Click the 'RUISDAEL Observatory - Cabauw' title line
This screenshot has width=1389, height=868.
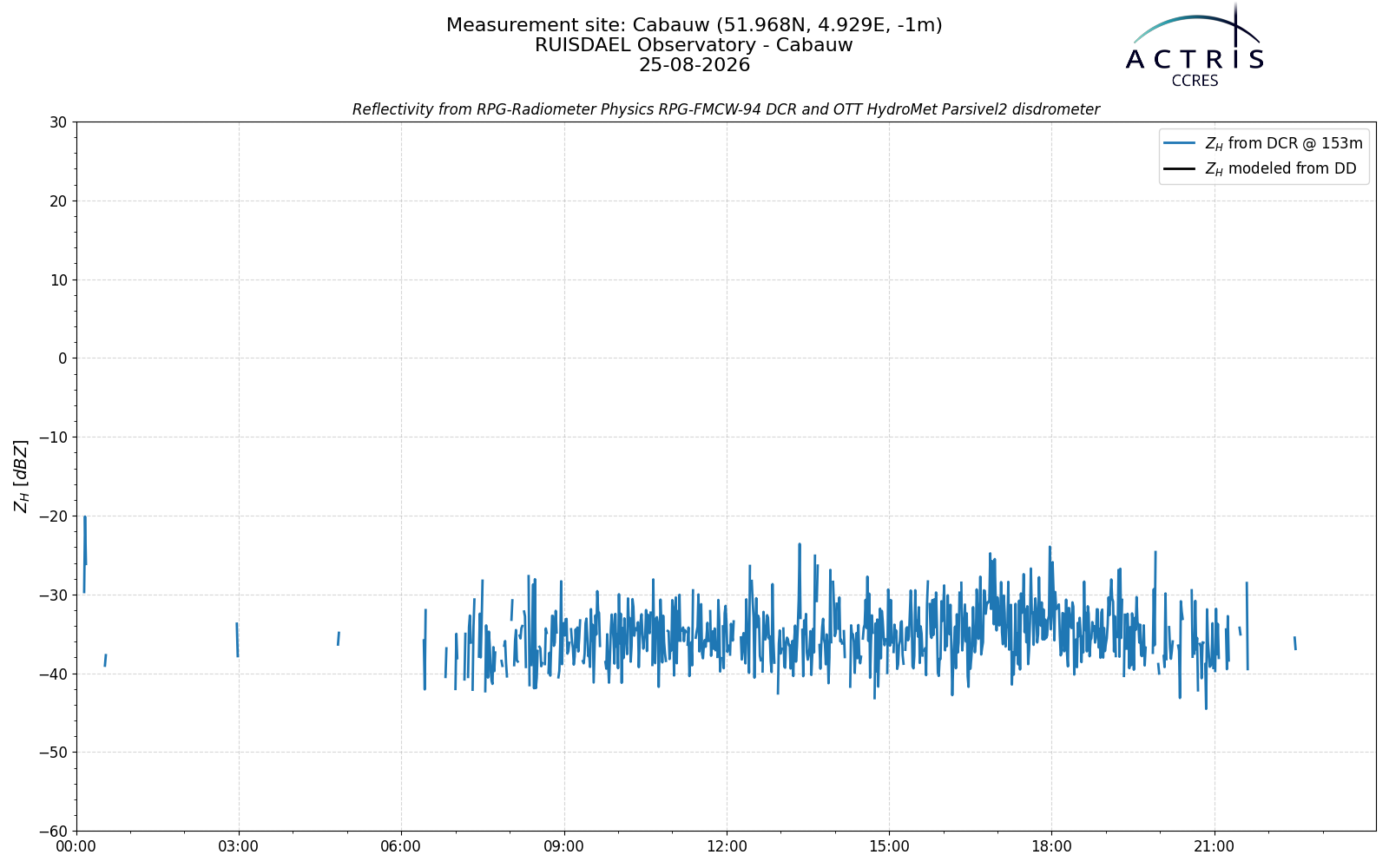point(694,45)
